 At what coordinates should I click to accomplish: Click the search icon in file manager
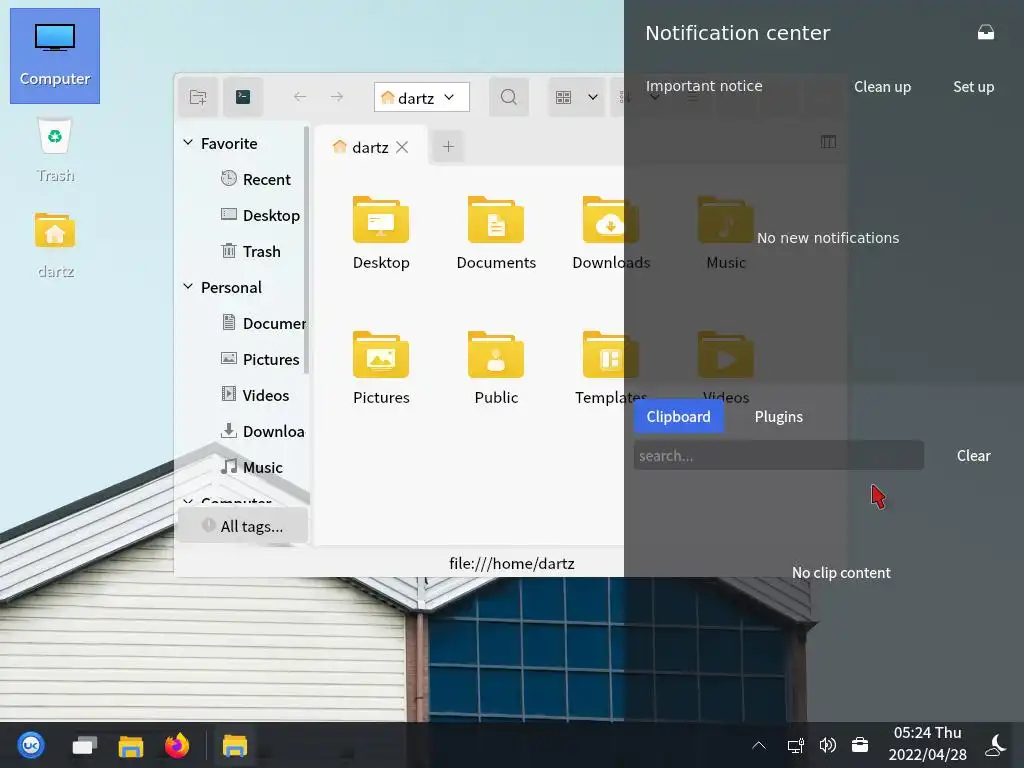[x=509, y=97]
